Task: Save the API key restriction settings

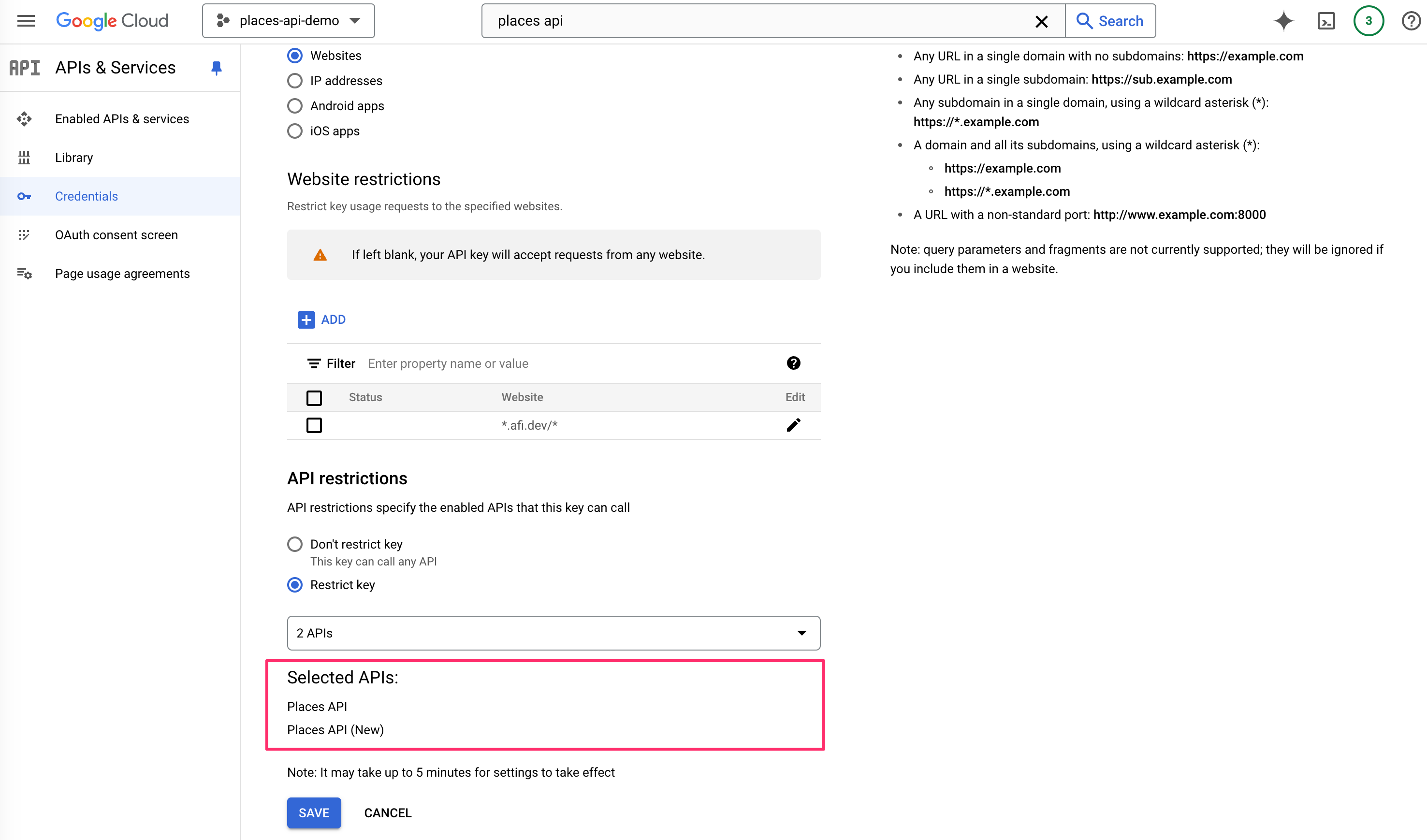Action: click(x=314, y=813)
